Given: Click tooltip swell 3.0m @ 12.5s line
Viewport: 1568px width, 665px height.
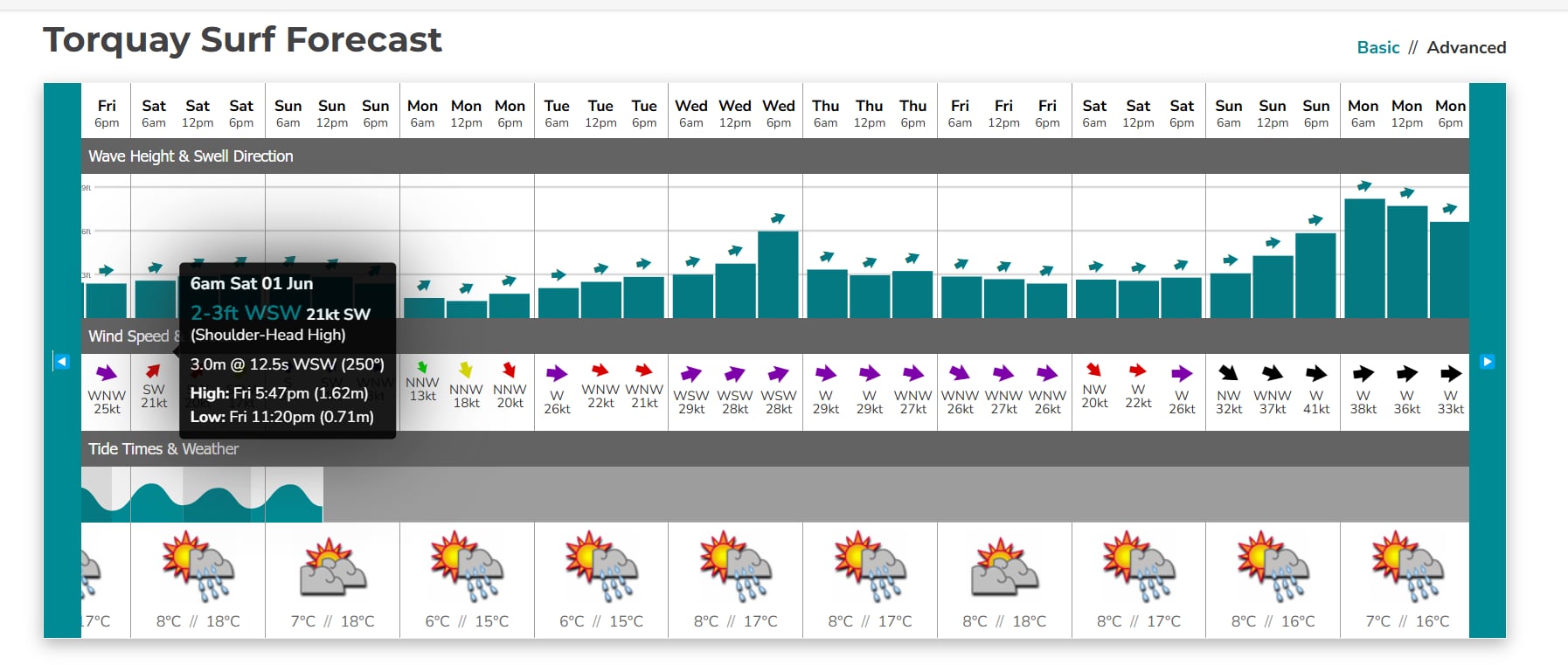Looking at the screenshot, I should pos(288,364).
